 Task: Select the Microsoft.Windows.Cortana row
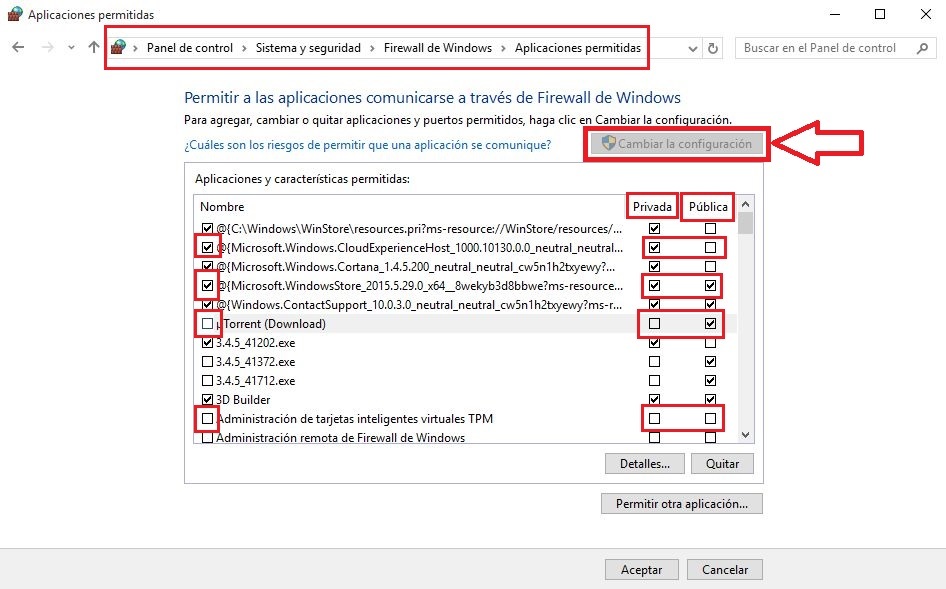tap(465, 267)
